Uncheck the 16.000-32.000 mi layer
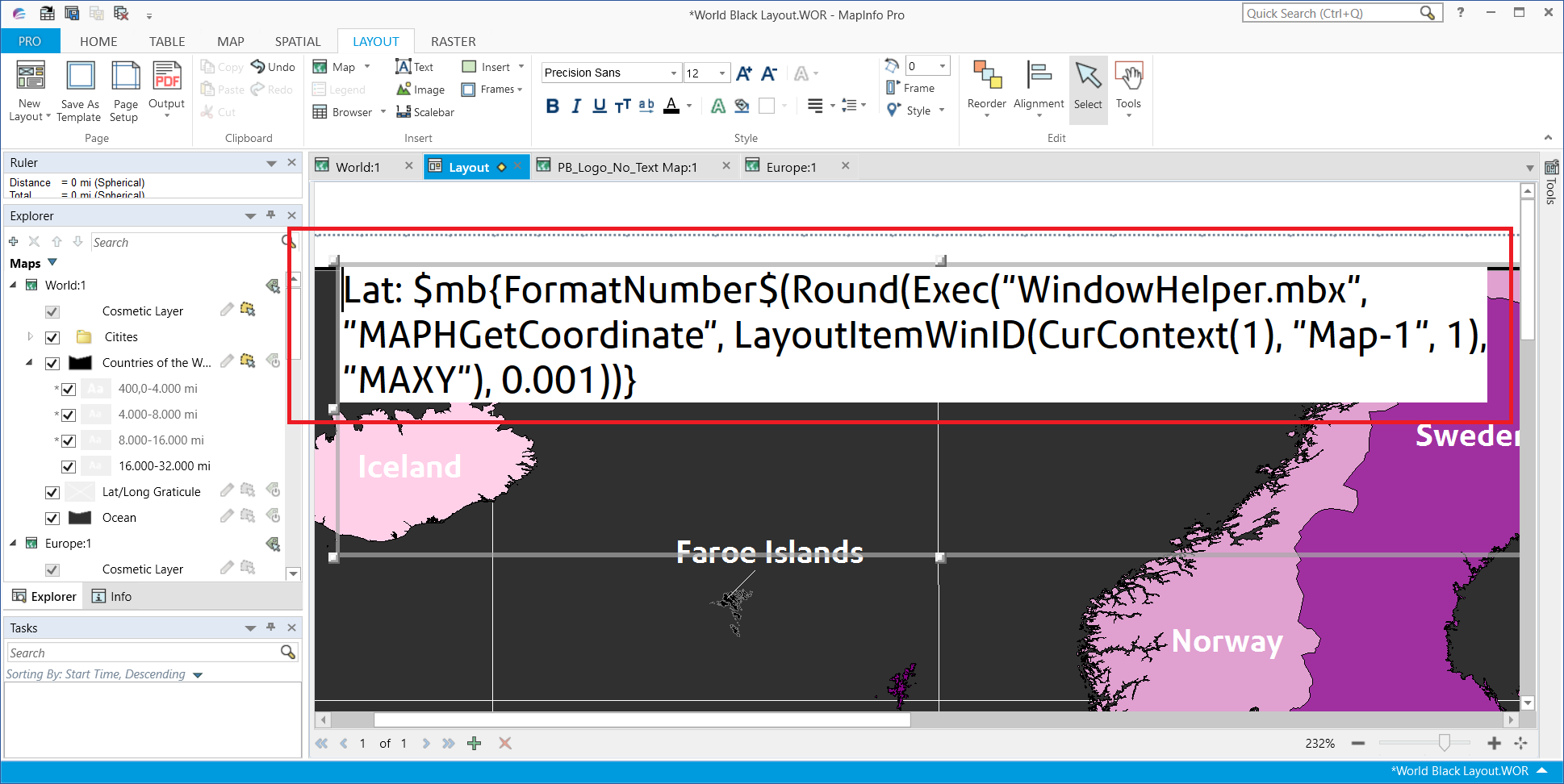 pos(69,466)
